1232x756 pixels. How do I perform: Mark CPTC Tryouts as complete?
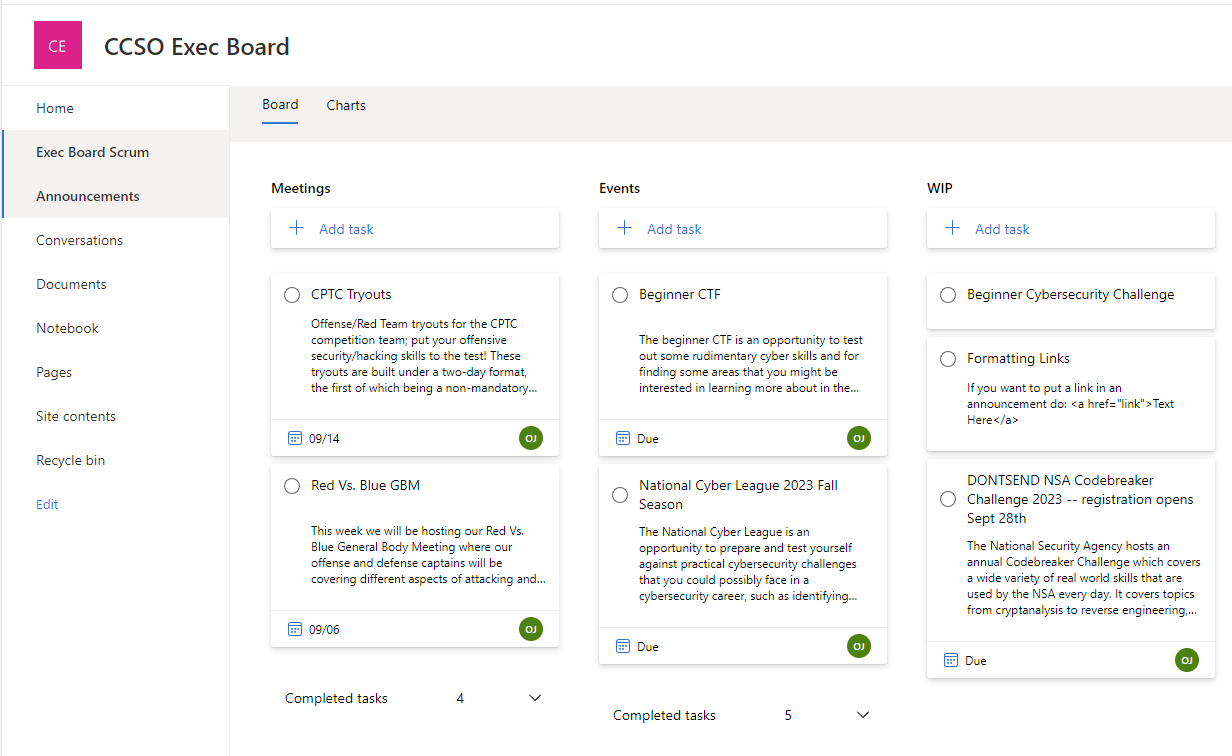pyautogui.click(x=292, y=294)
